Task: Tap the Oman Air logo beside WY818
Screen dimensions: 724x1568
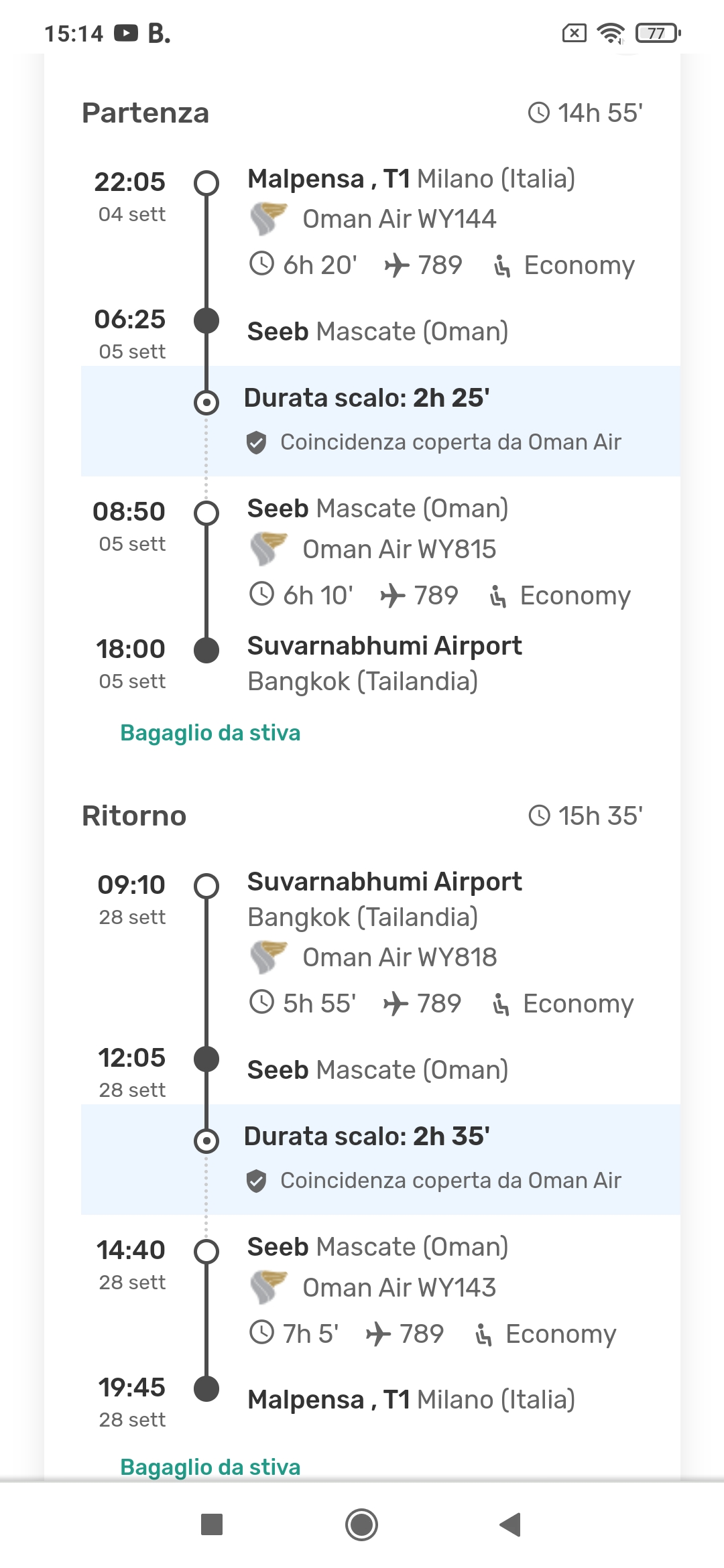Action: [x=268, y=957]
